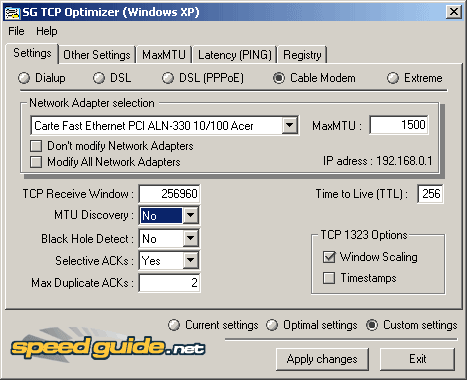467x380 pixels.
Task: Click the MaxMTU input field
Action: click(x=399, y=125)
